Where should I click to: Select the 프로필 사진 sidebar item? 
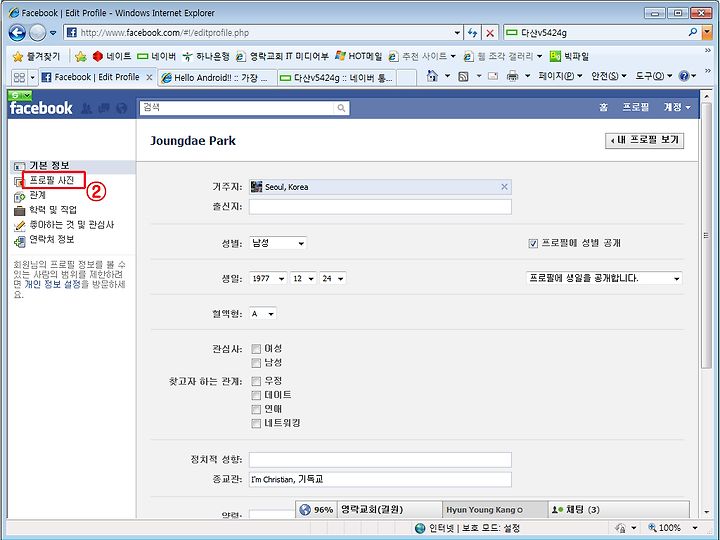(x=52, y=180)
